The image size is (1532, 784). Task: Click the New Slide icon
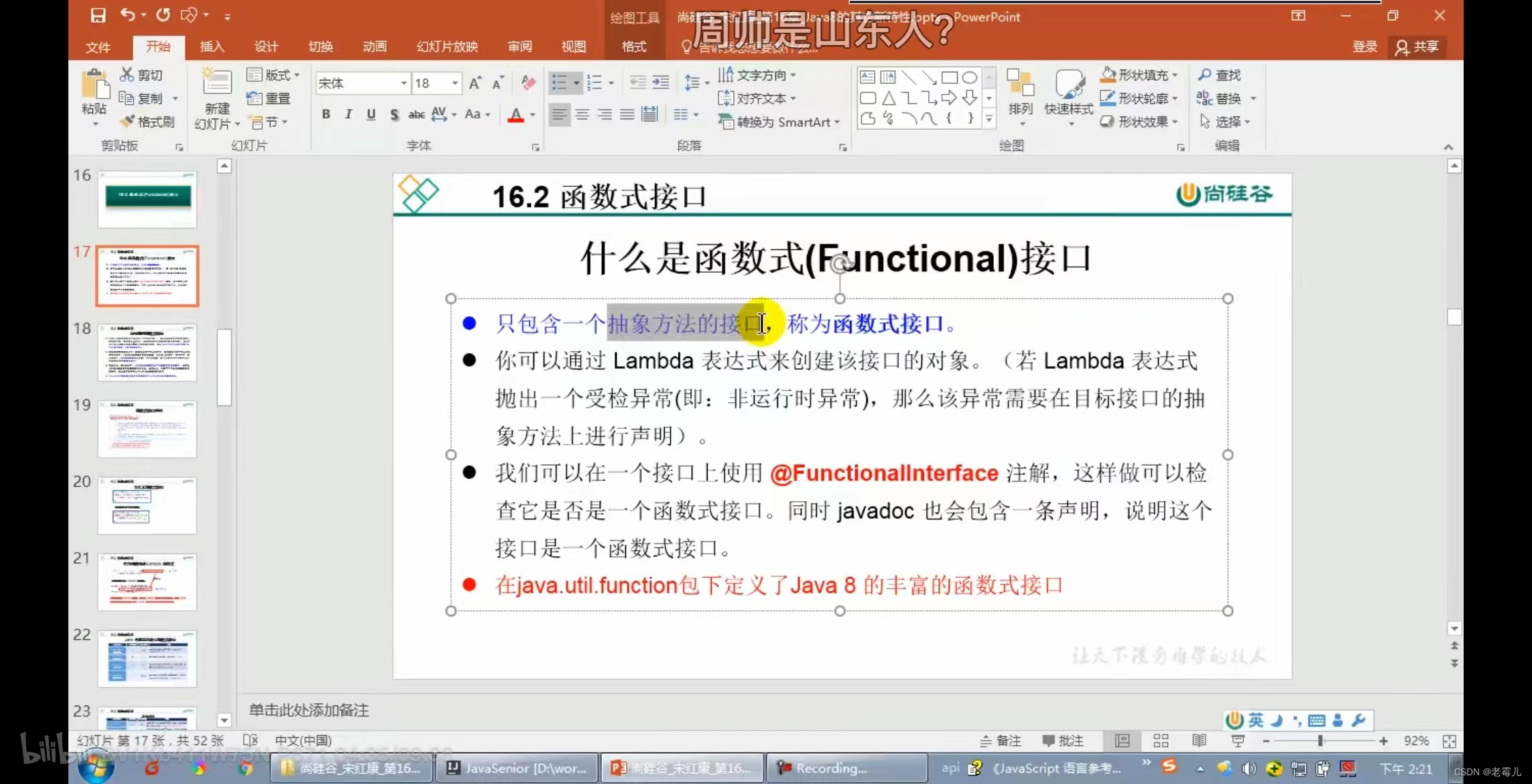216,83
